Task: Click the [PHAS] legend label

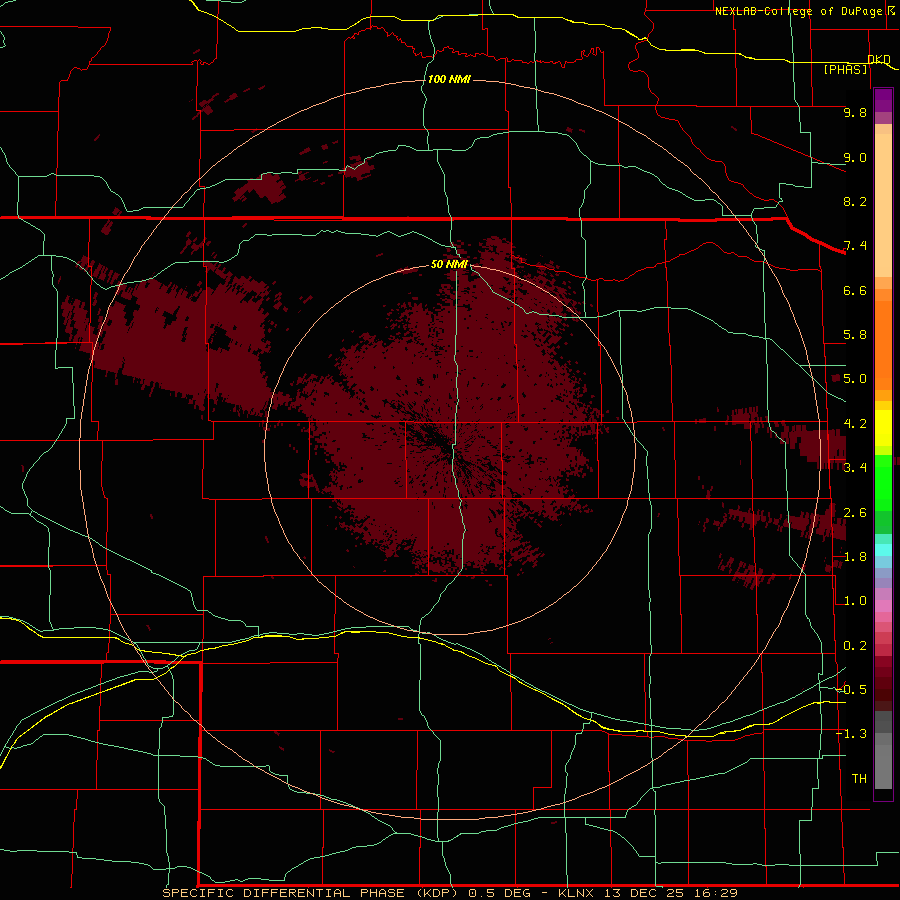Action: pyautogui.click(x=845, y=69)
